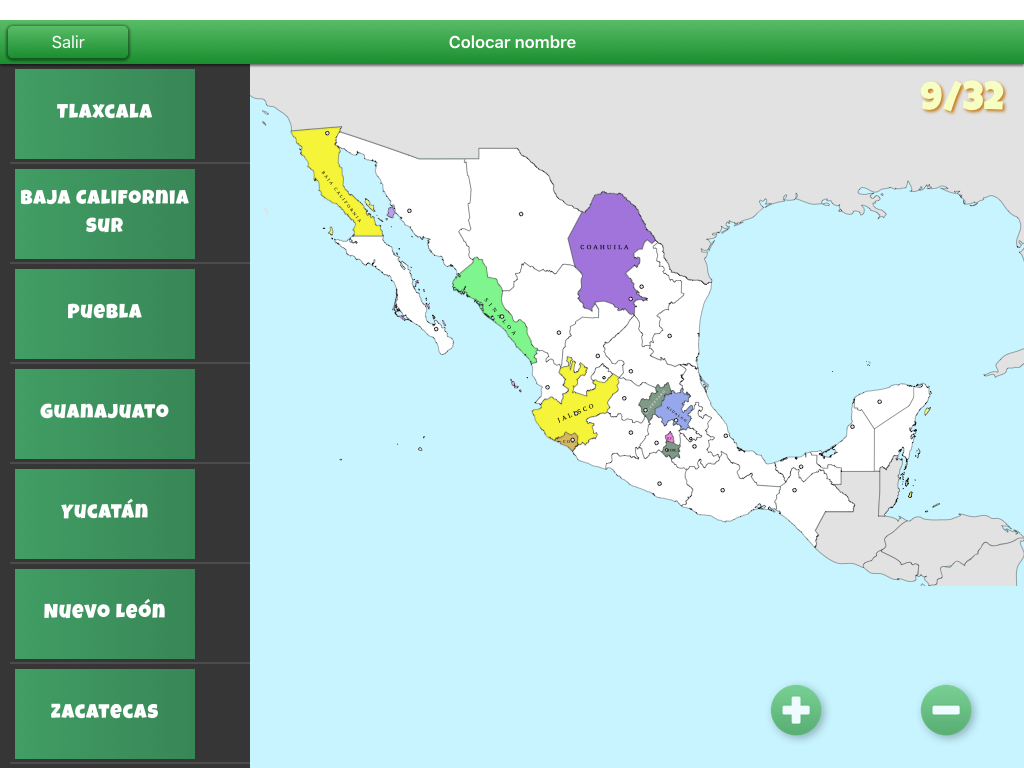
Task: Tap the Salir button
Action: click(68, 42)
